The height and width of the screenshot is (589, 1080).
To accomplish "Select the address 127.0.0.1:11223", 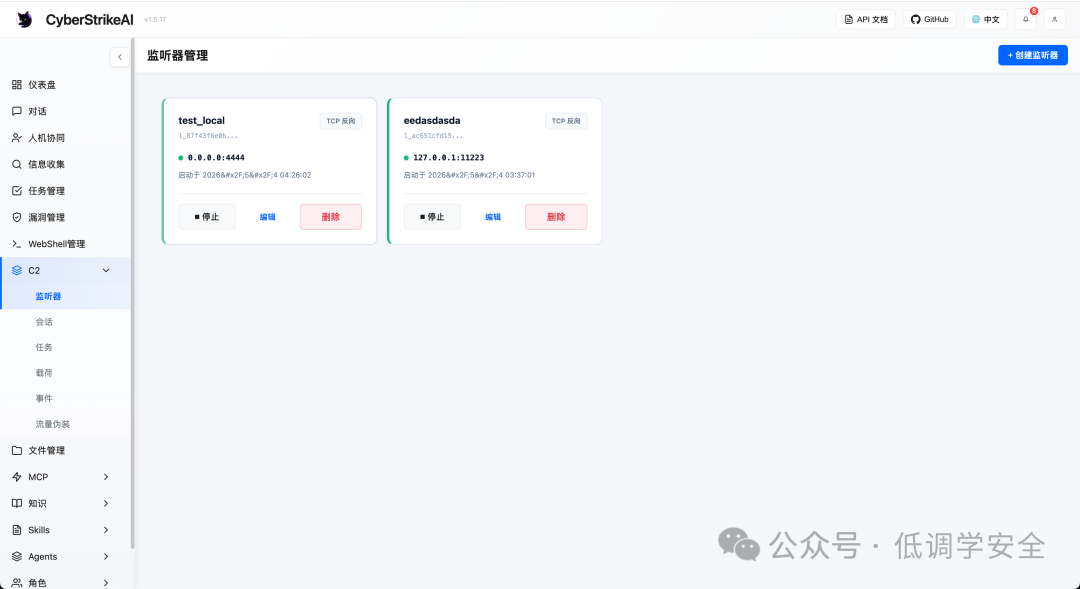I will (x=448, y=158).
